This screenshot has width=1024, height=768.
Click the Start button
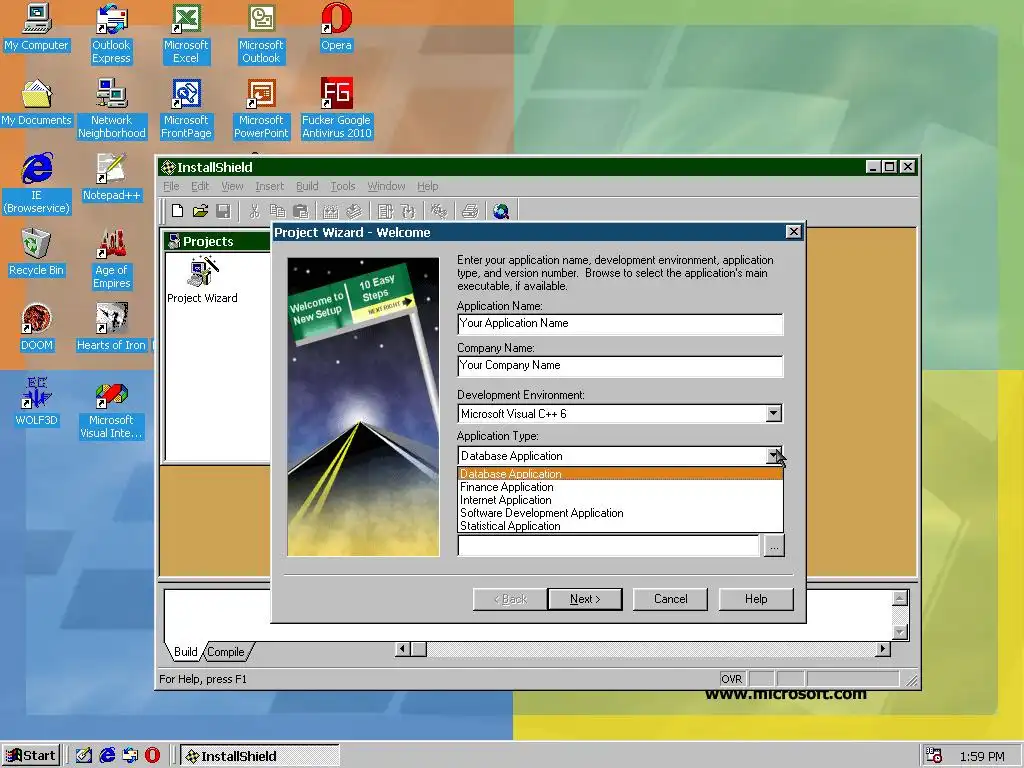click(x=31, y=756)
